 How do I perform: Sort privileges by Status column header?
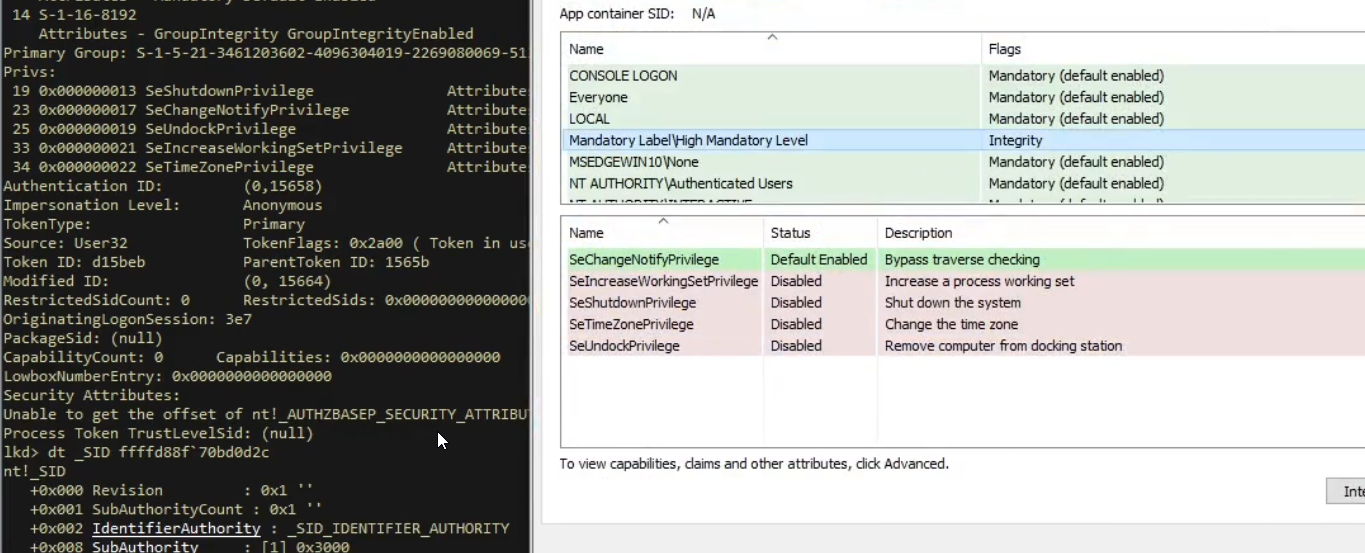click(x=820, y=233)
